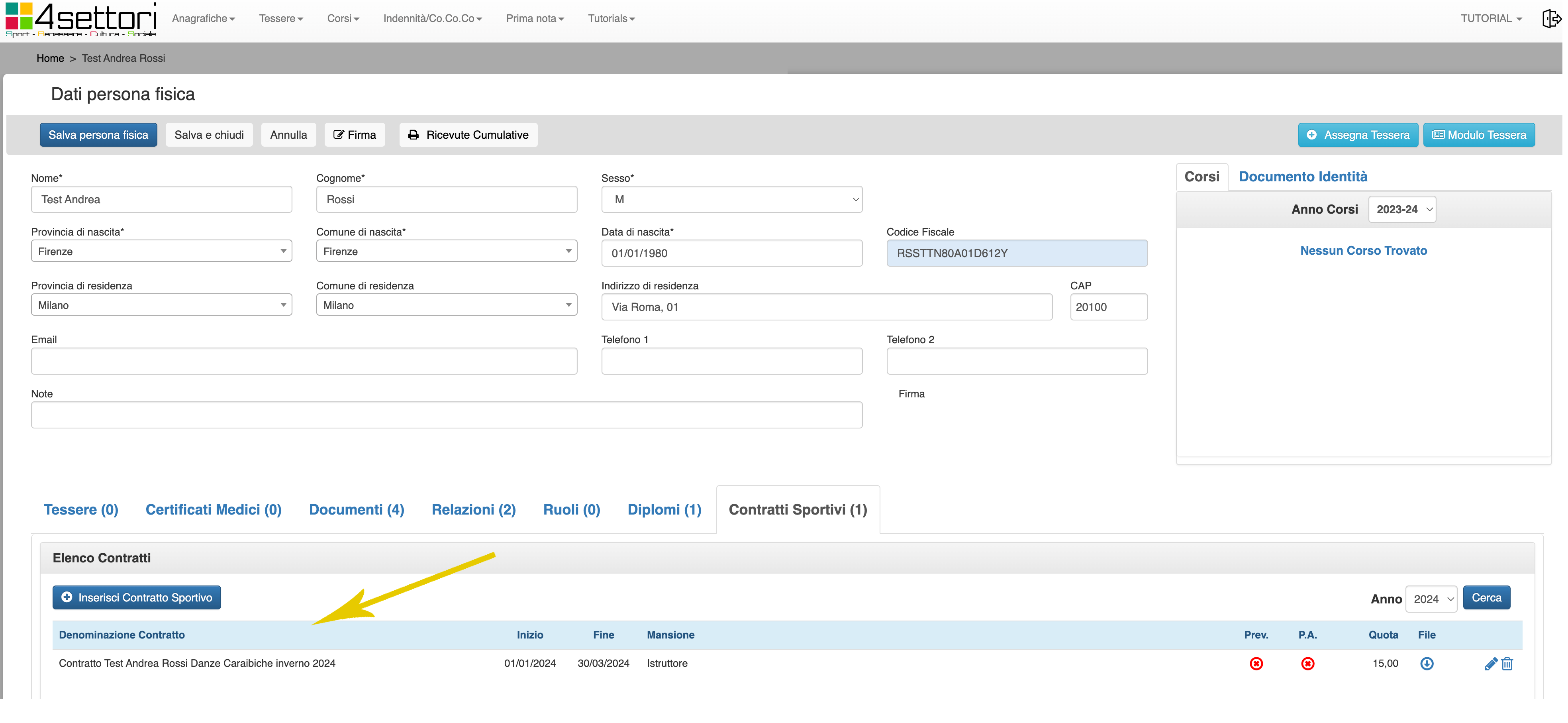Click the pencil edit contract icon

click(1490, 664)
